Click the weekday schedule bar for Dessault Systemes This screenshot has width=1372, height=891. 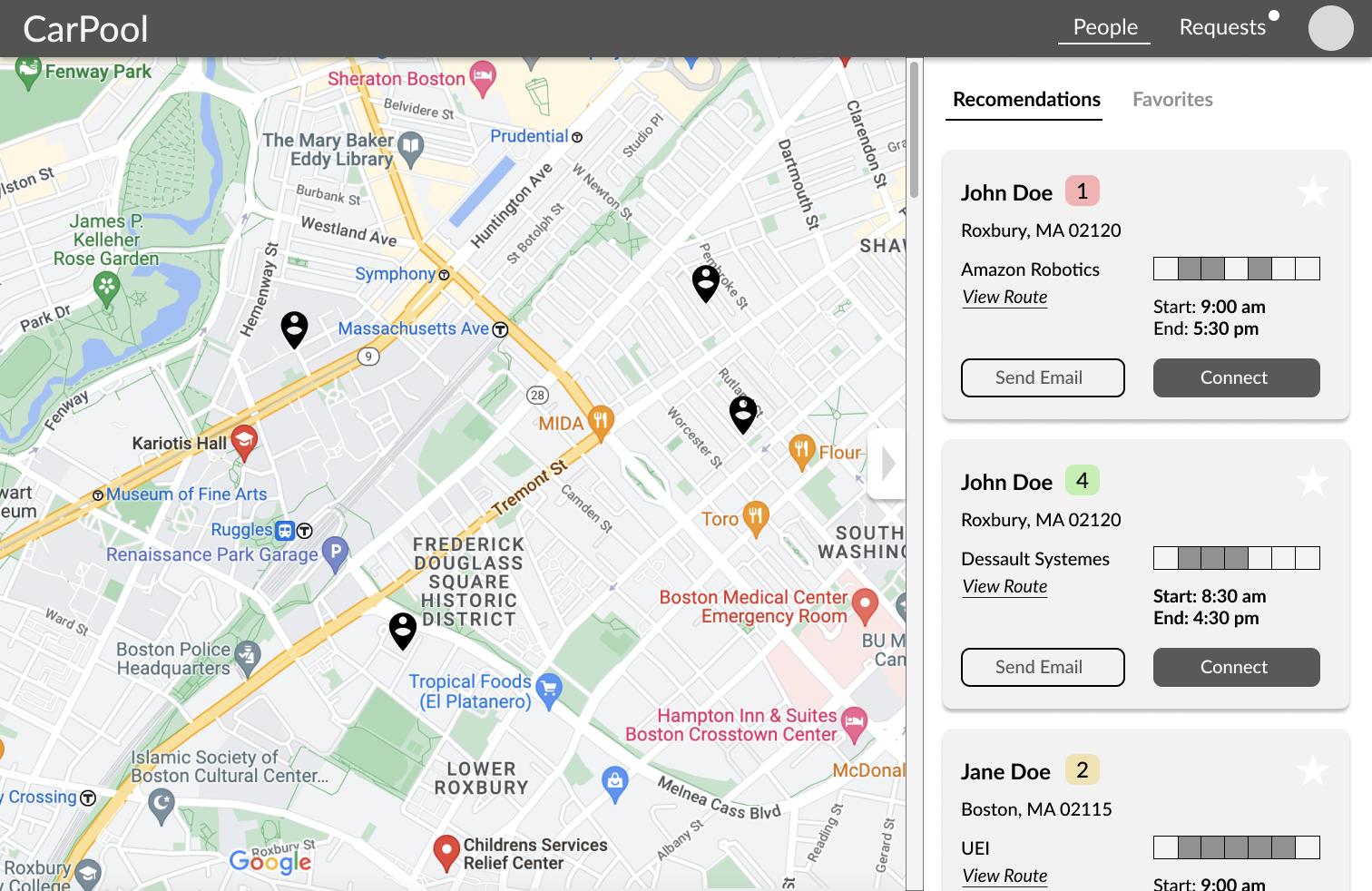[x=1236, y=558]
